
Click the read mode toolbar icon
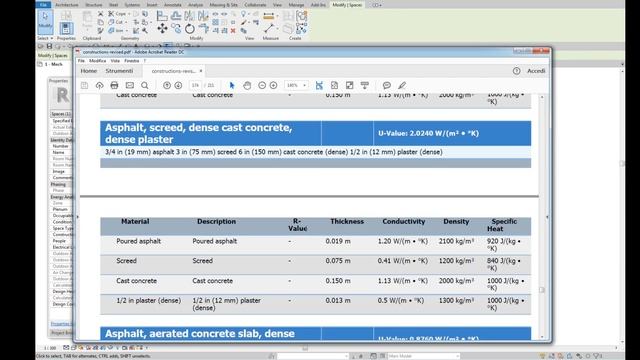click(364, 85)
